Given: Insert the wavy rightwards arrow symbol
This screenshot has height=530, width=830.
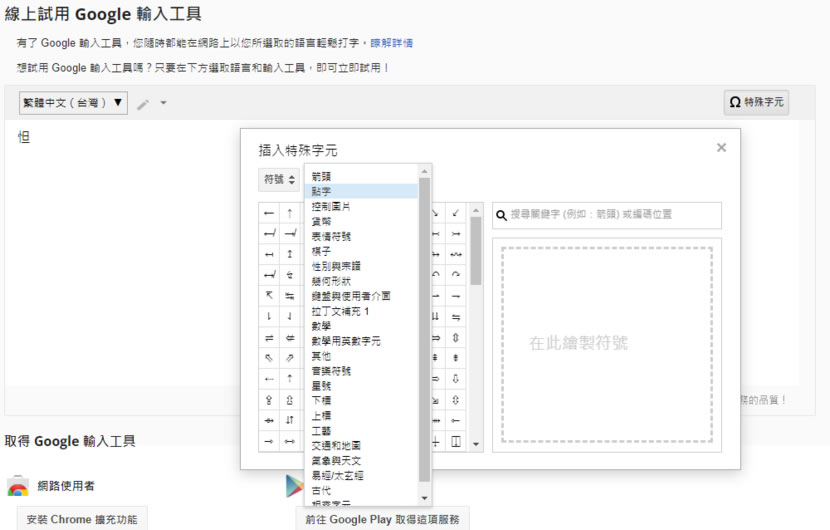Looking at the screenshot, I should coord(456,255).
